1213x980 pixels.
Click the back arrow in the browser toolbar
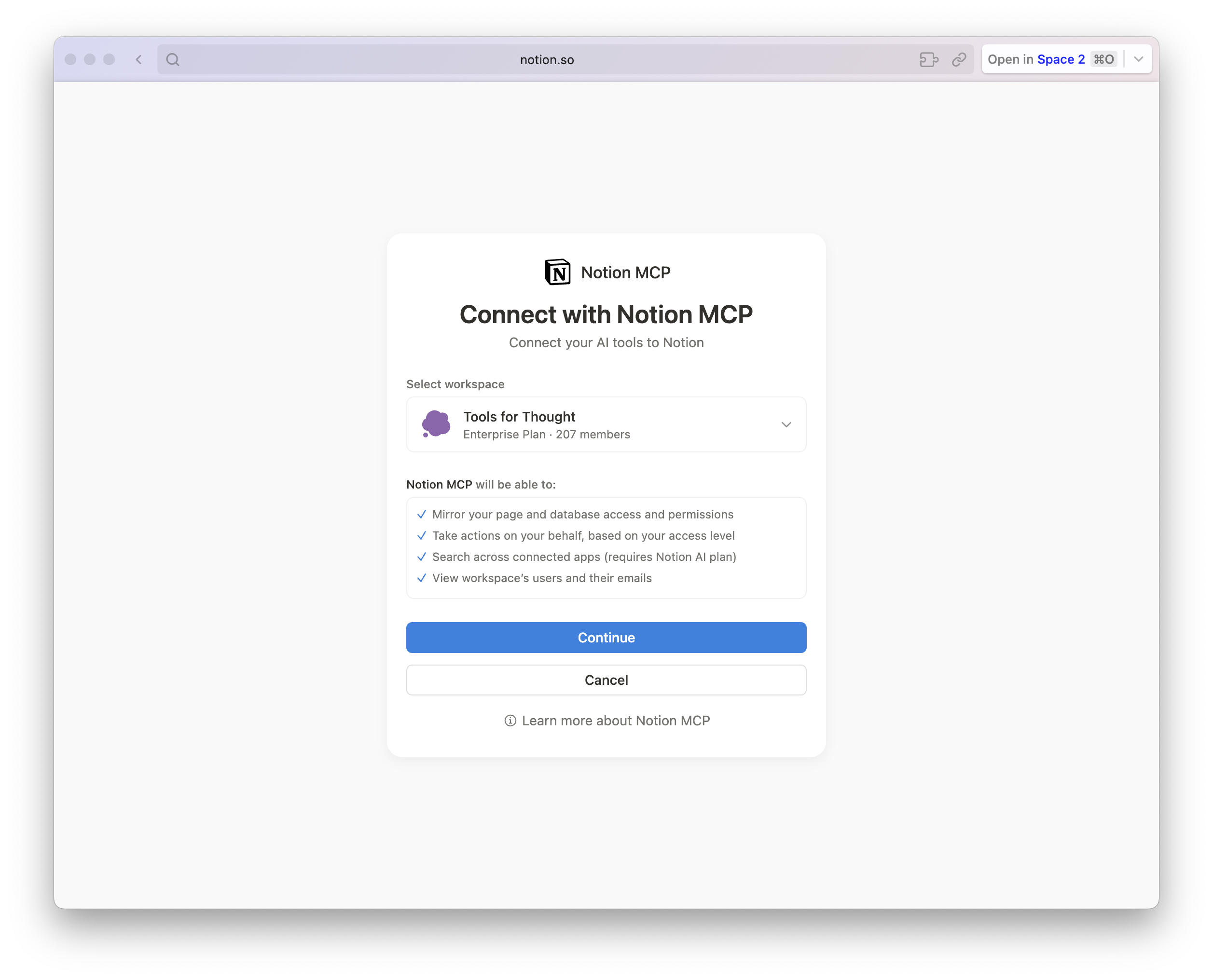tap(138, 59)
